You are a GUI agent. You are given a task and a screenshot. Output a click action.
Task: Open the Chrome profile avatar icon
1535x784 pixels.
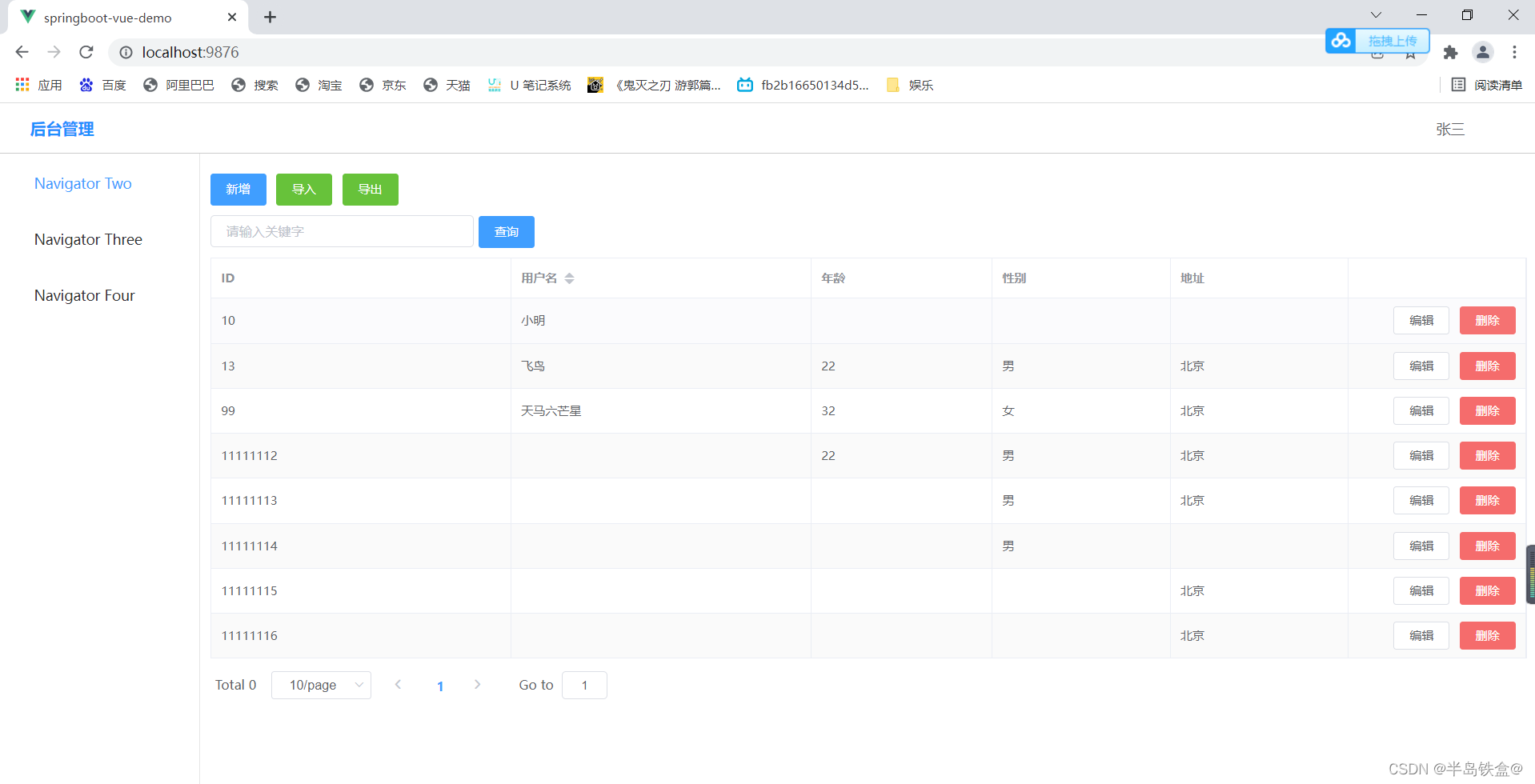coord(1483,52)
